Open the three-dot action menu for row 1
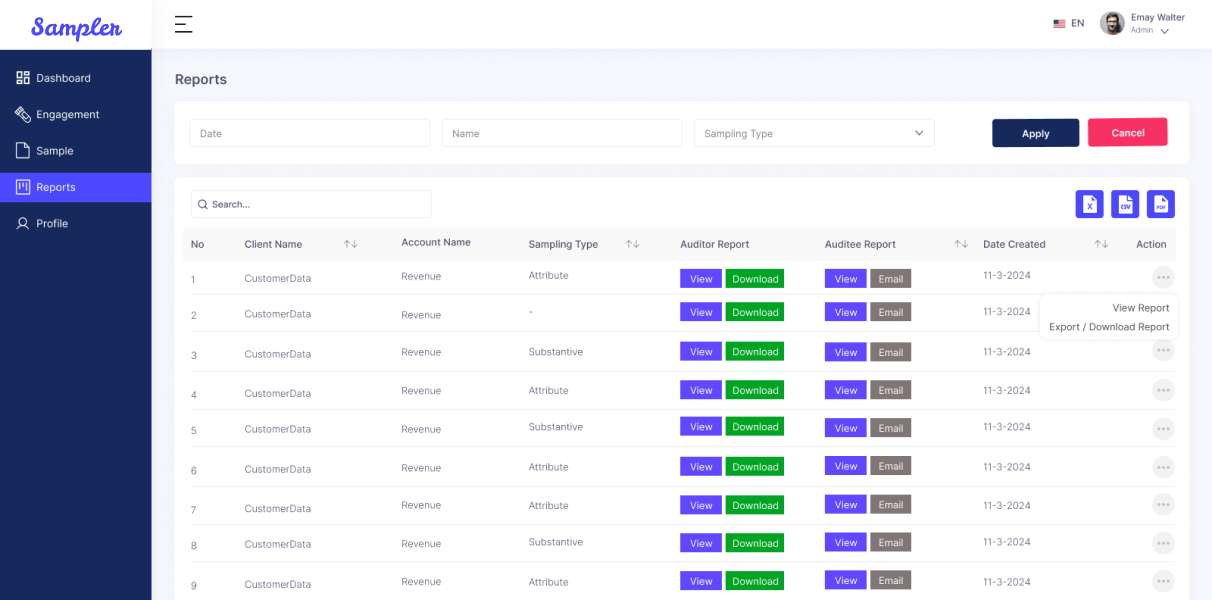Viewport: 1212px width, 600px height. click(1162, 277)
